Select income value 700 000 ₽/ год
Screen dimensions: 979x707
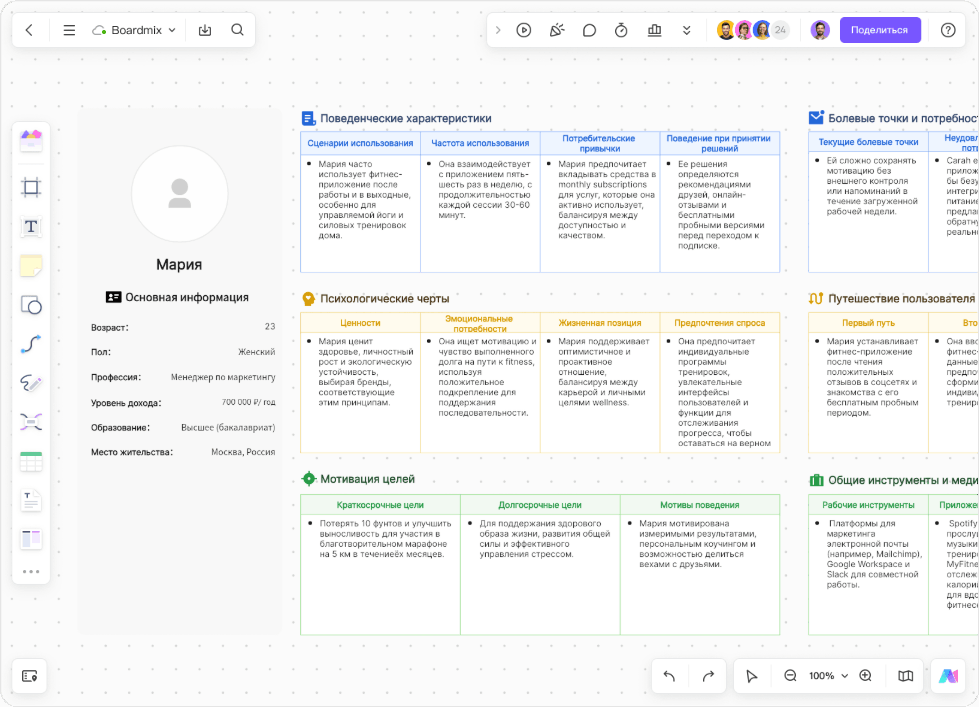pos(248,402)
